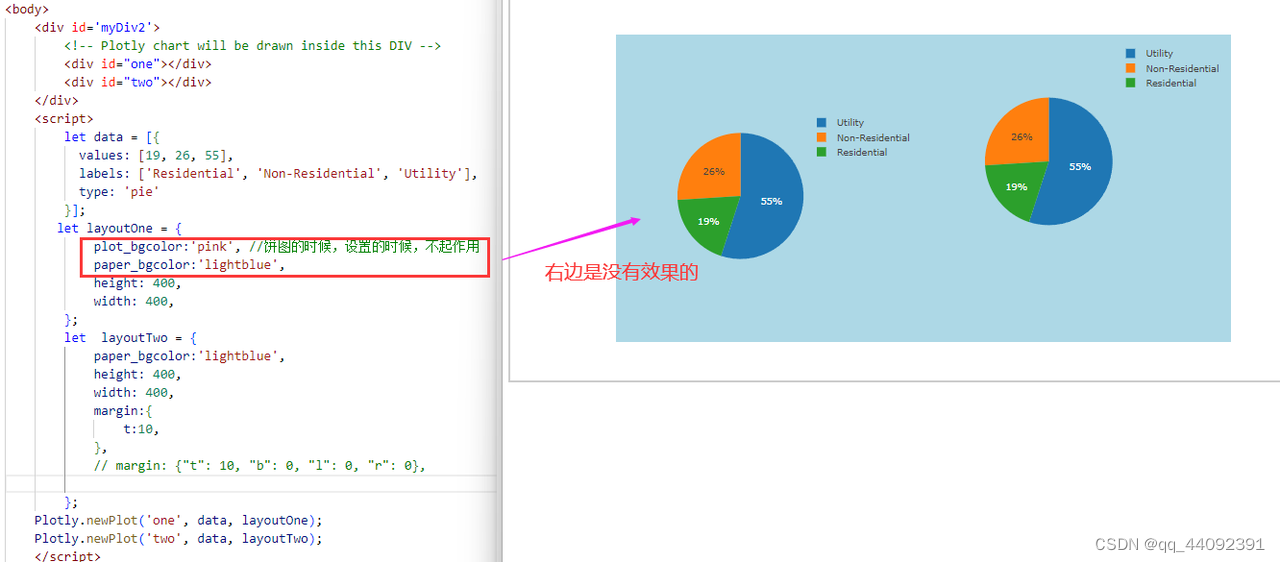Screen dimensions: 1280x562
Task: Click the blue 55% slice of the right pie
Action: 1081,166
